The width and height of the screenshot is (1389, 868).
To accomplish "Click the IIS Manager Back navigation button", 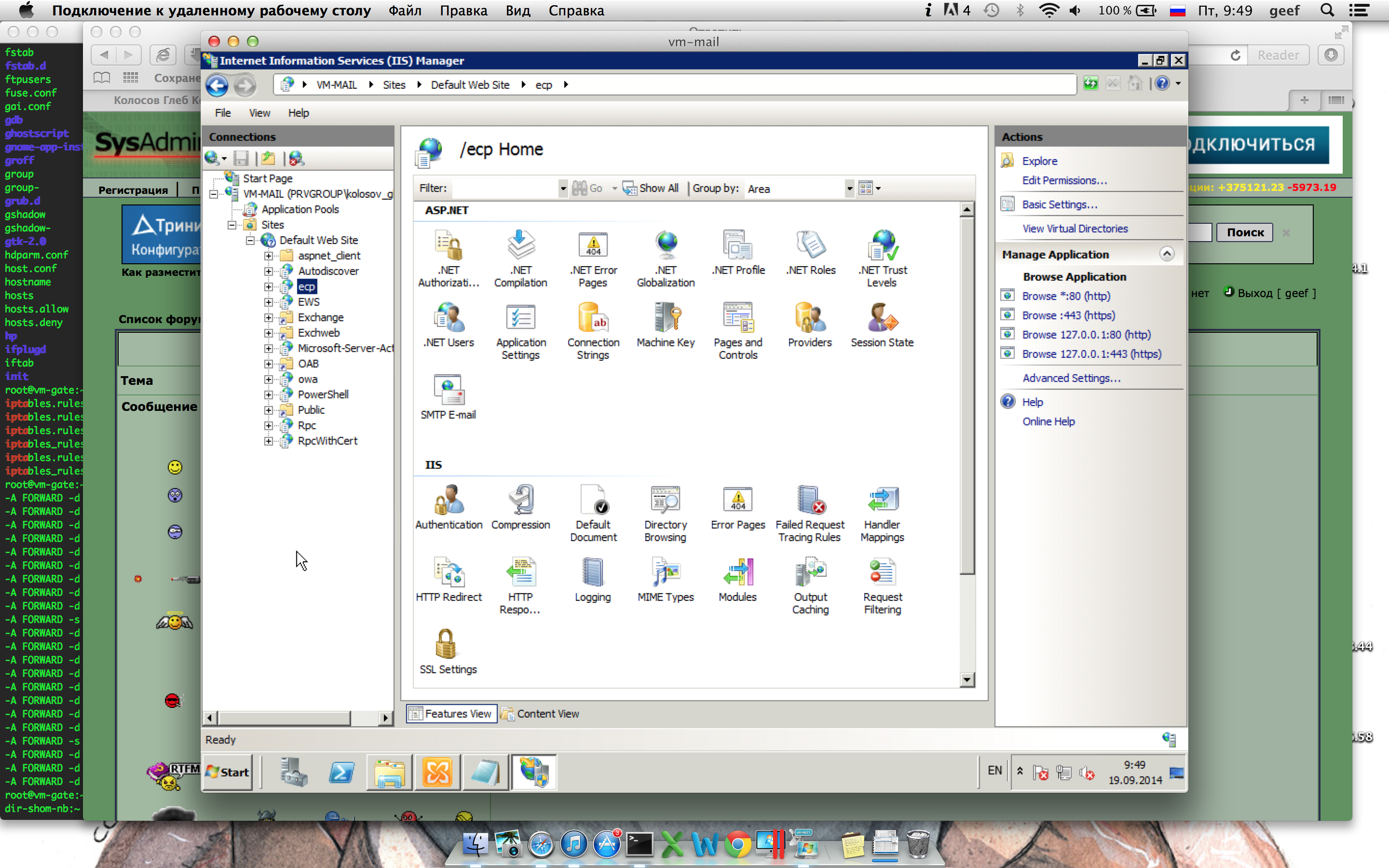I will pyautogui.click(x=217, y=85).
